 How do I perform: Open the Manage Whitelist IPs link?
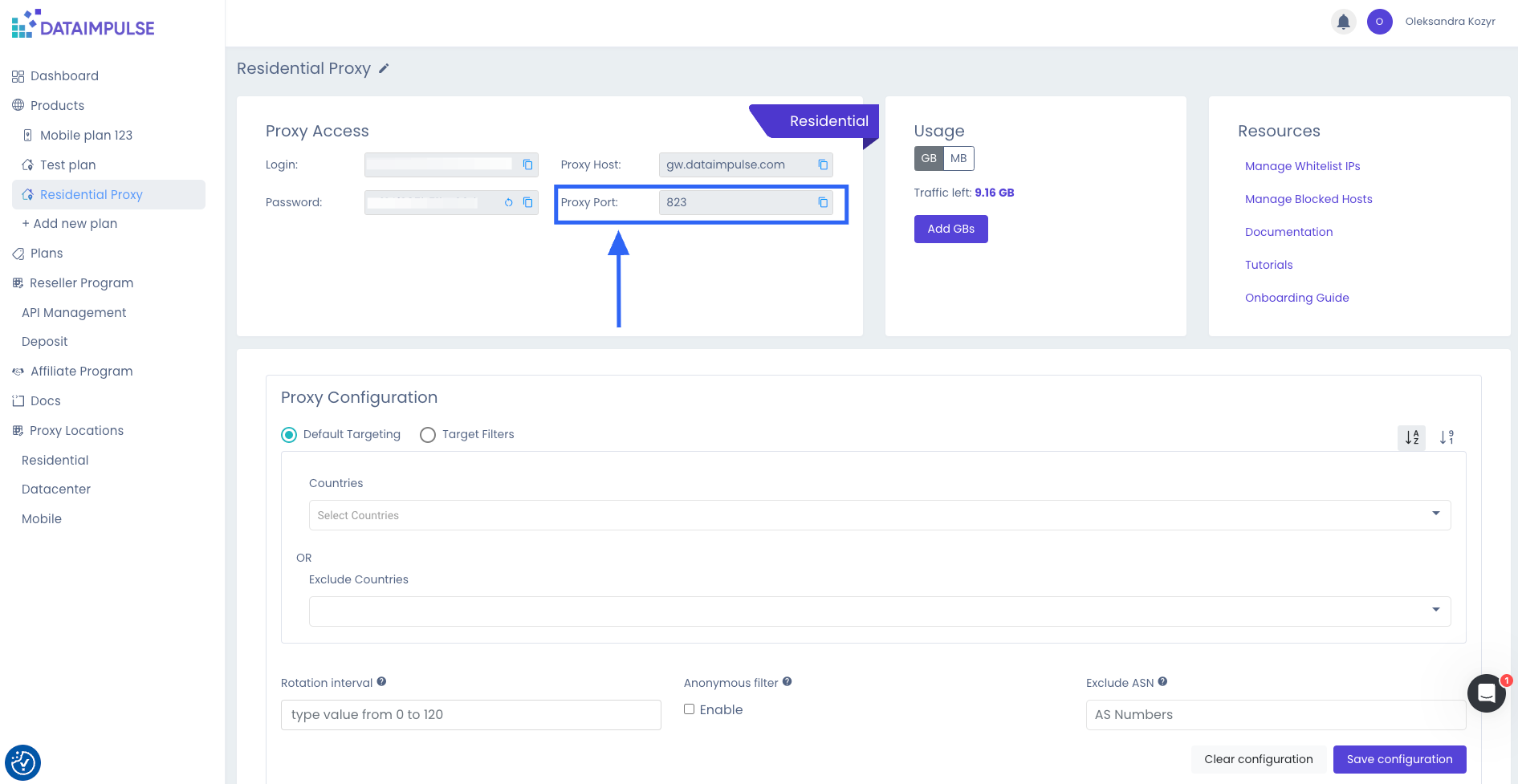tap(1302, 166)
